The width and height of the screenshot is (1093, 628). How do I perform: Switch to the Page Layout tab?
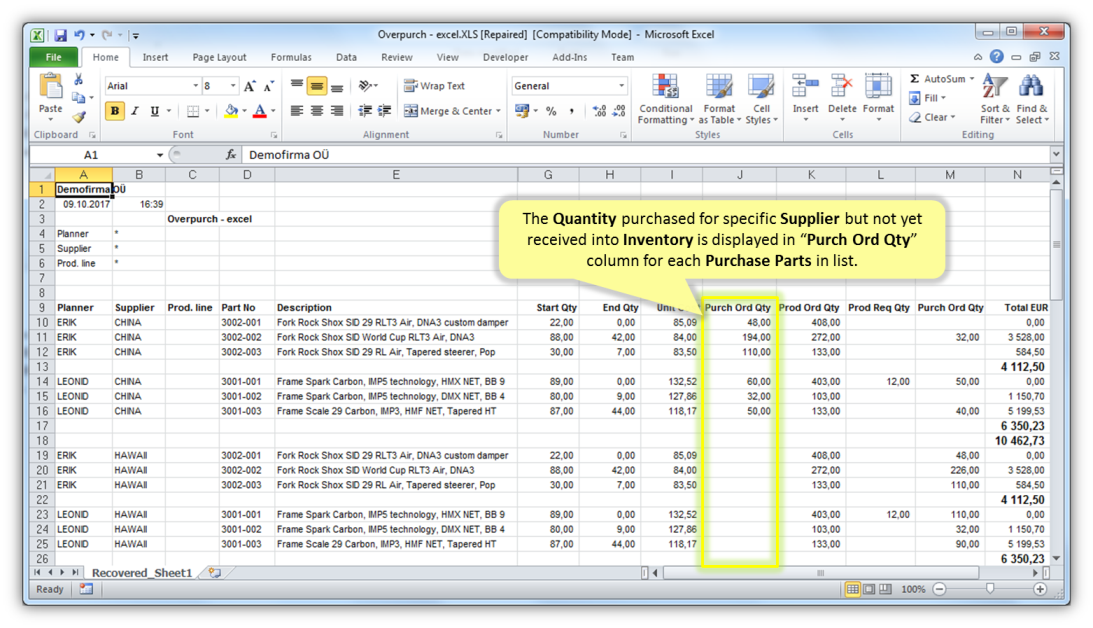pyautogui.click(x=219, y=57)
